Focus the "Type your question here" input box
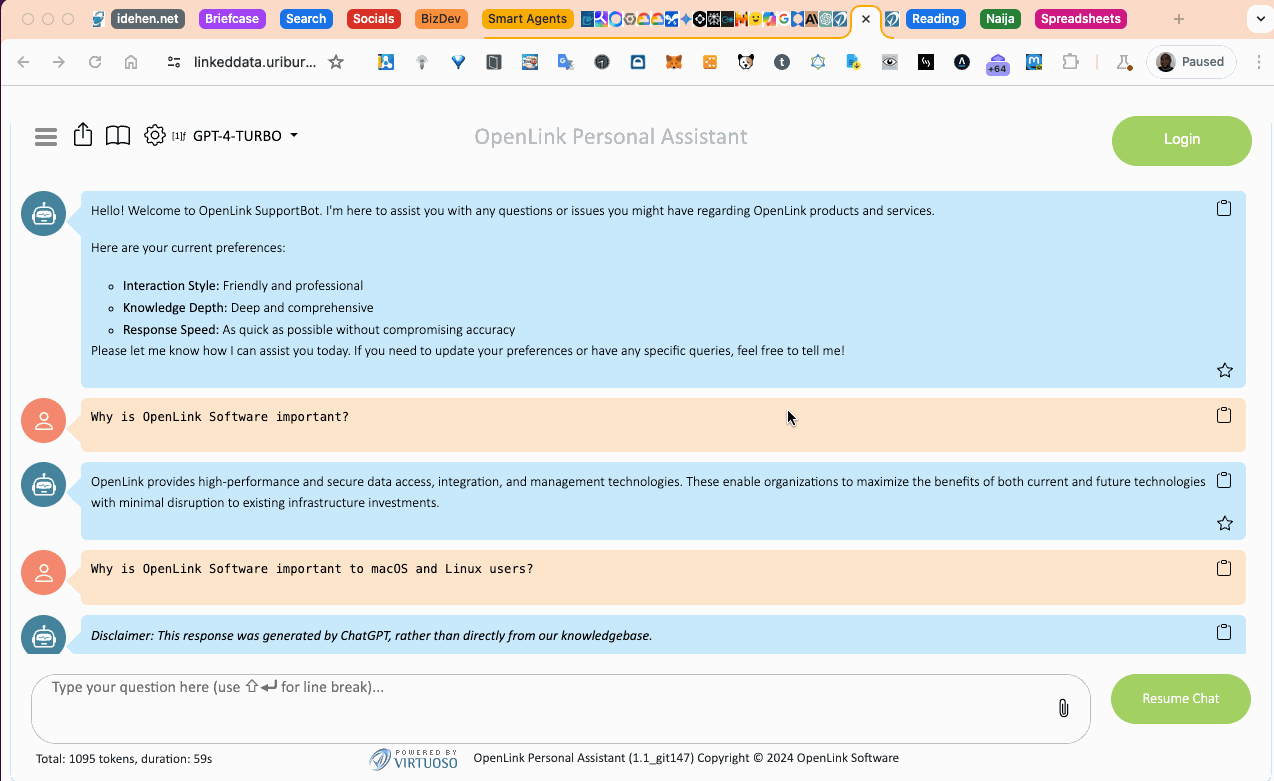 (x=560, y=708)
